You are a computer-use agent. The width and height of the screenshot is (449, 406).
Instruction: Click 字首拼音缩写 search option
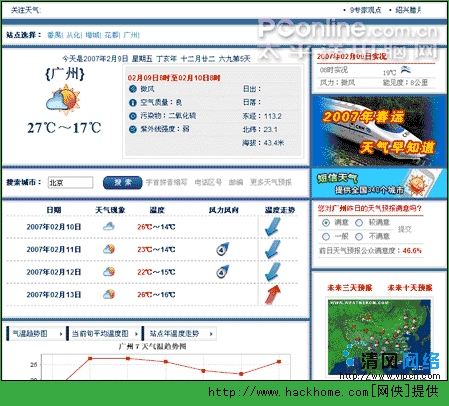[166, 182]
